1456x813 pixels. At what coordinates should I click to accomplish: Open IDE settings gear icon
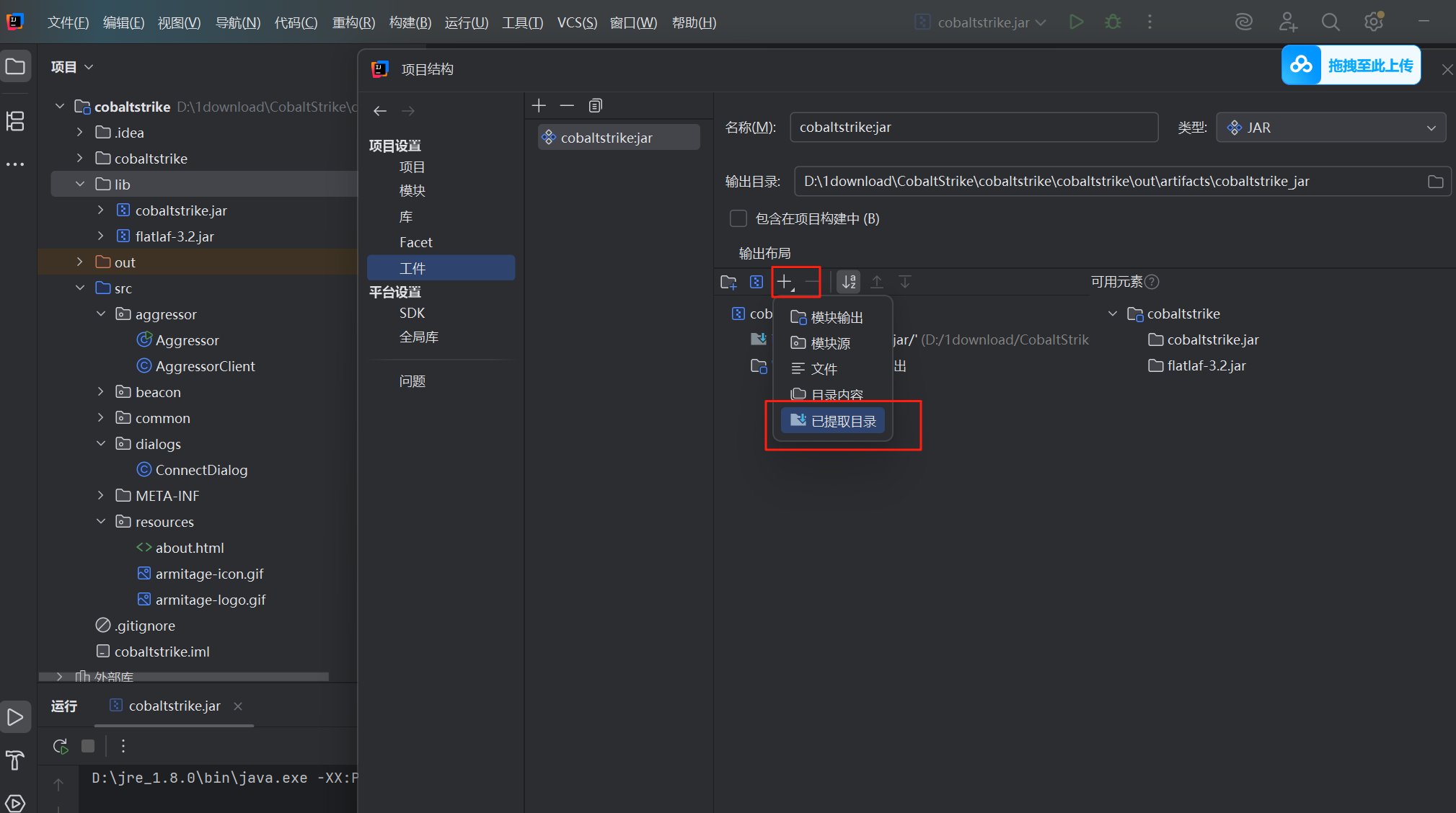coord(1374,22)
